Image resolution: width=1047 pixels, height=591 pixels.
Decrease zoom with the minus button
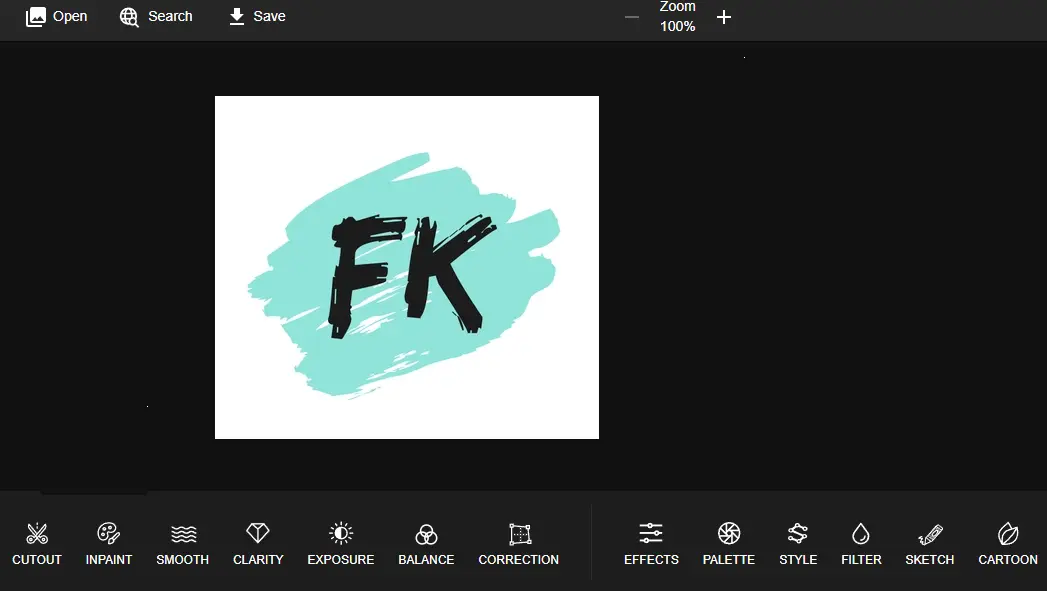(x=632, y=17)
